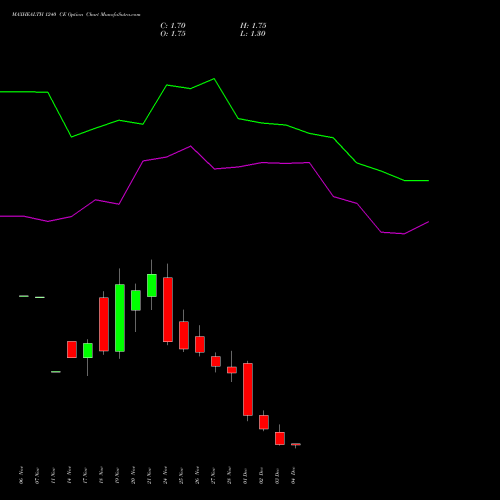This screenshot has height=500, width=500.
Task: Select the green dash marker above 06 Nov
Action: (24, 296)
